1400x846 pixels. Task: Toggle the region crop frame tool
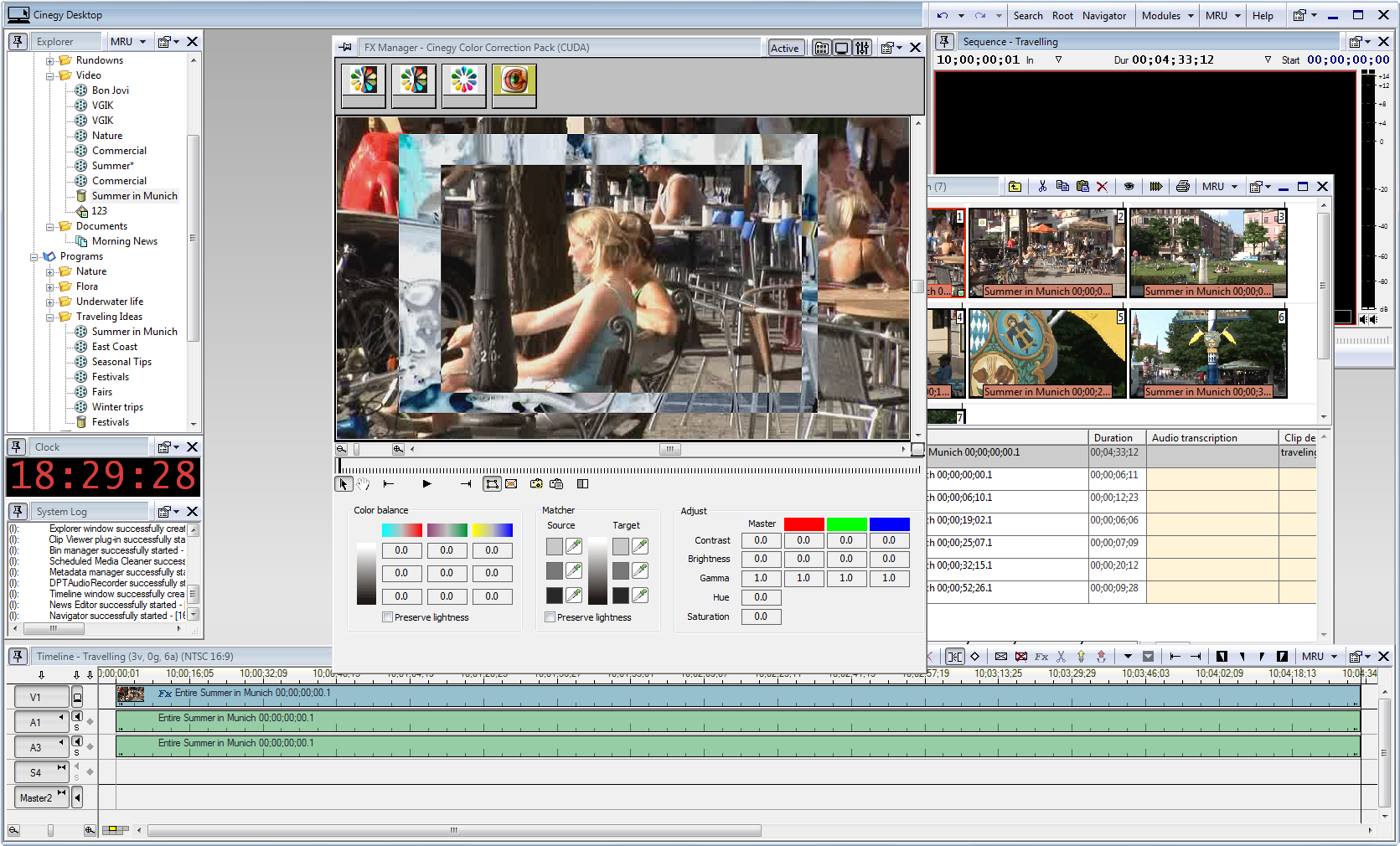492,483
